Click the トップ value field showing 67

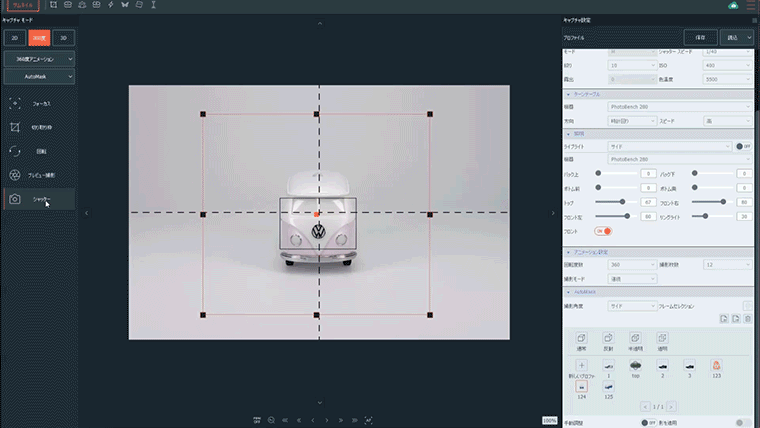pyautogui.click(x=648, y=202)
